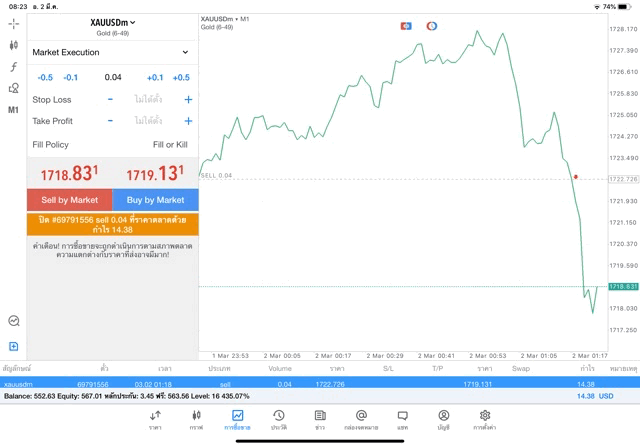Viewport: 640px width, 447px height.
Task: Select the xauusdm open position row
Action: 320,384
